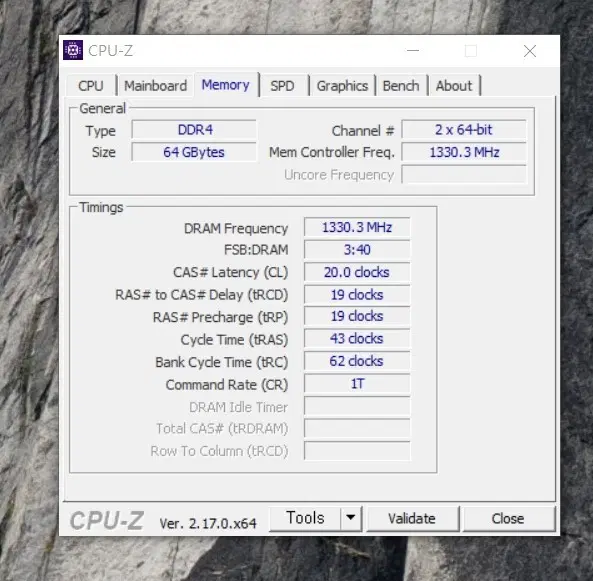
Task: Click the 43 clocks tRAS value
Action: point(357,339)
